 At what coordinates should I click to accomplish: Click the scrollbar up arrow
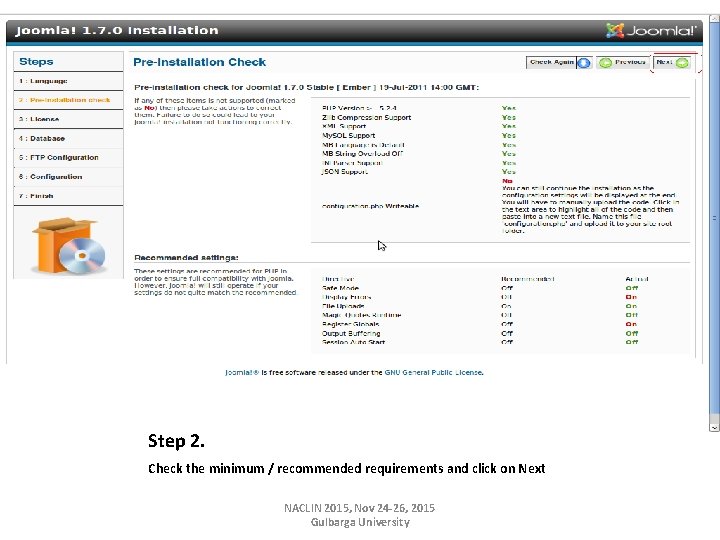(x=714, y=19)
